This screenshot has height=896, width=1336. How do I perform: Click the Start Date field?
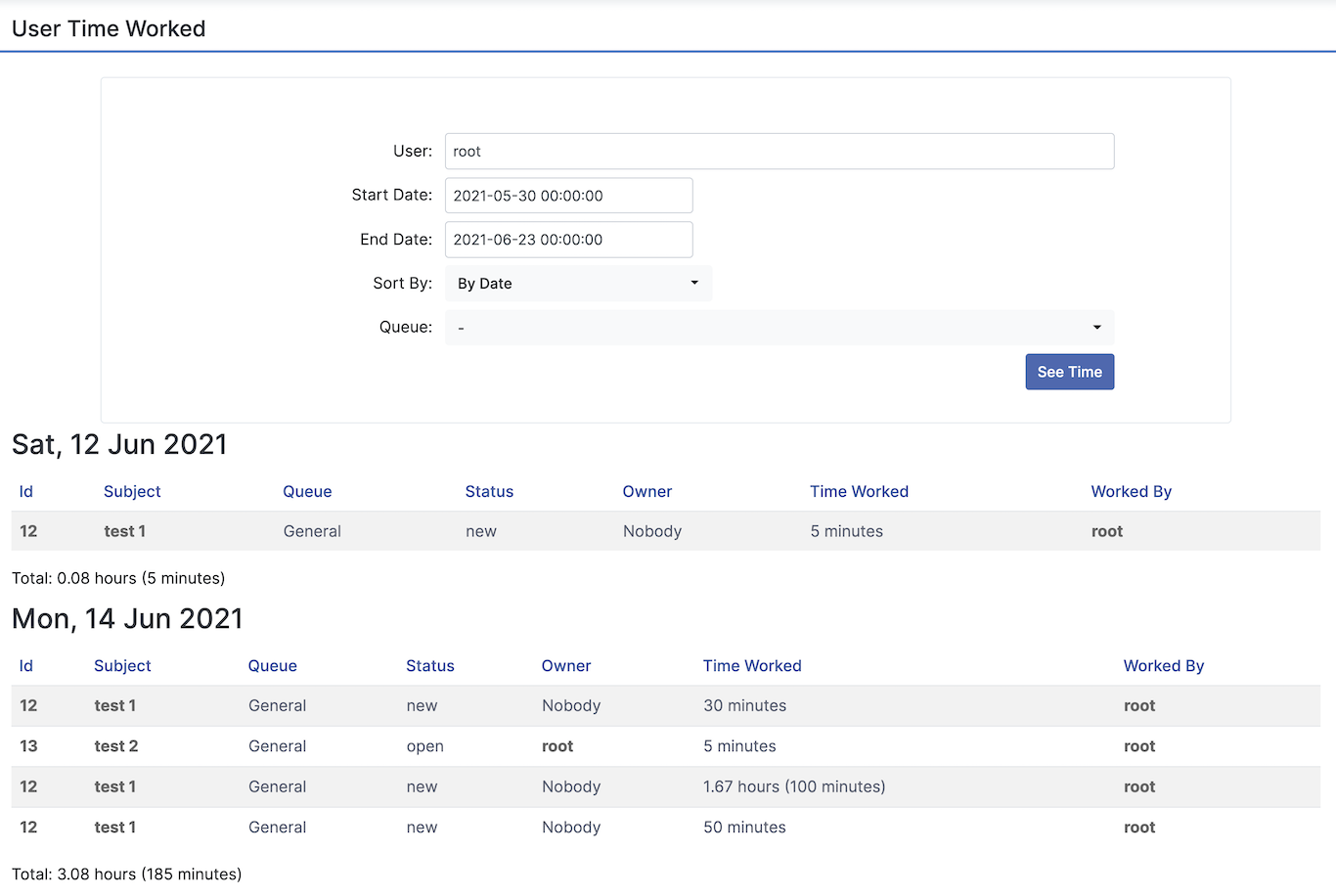tap(568, 195)
